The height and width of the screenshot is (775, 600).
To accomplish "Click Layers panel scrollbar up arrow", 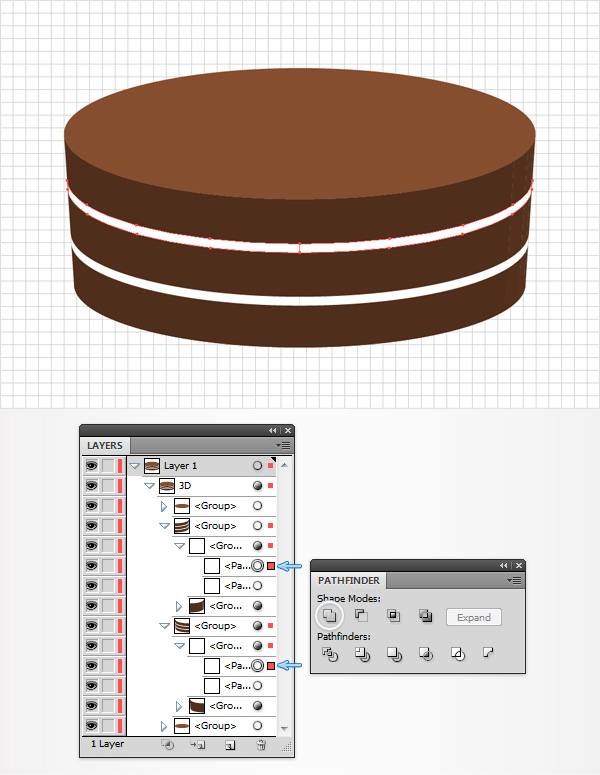I will click(x=284, y=465).
